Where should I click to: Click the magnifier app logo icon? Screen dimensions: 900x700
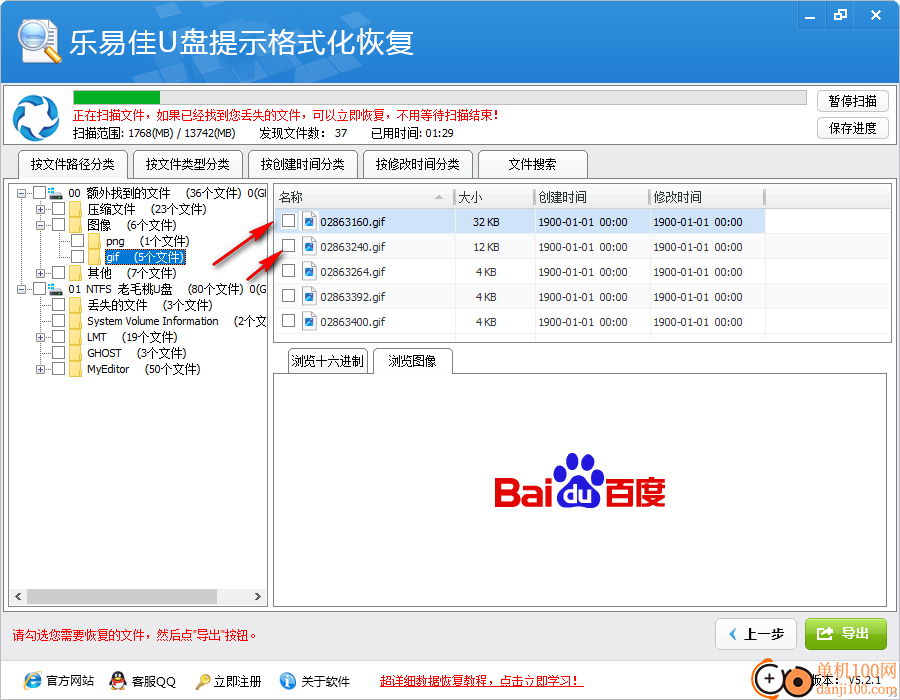pyautogui.click(x=39, y=41)
